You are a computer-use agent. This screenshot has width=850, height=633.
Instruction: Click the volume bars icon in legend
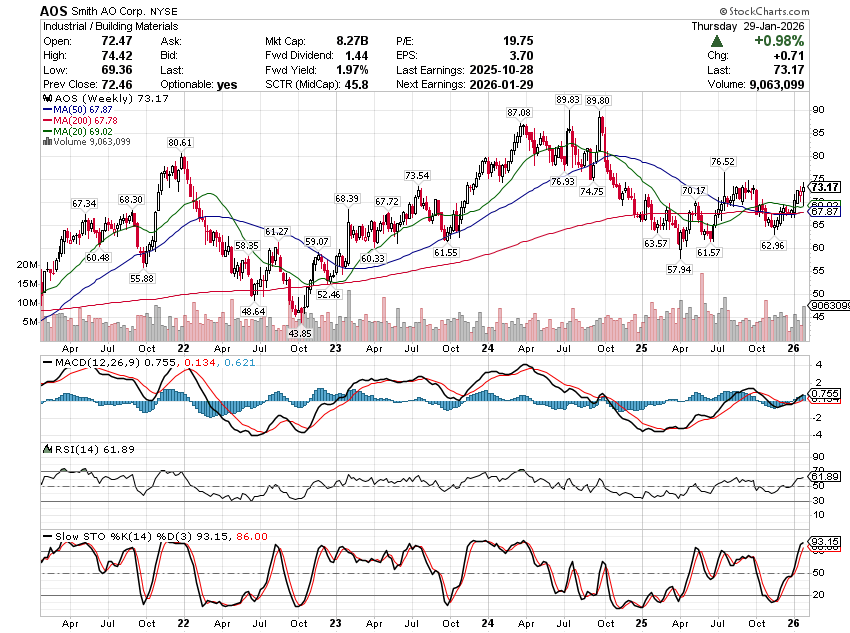point(45,141)
